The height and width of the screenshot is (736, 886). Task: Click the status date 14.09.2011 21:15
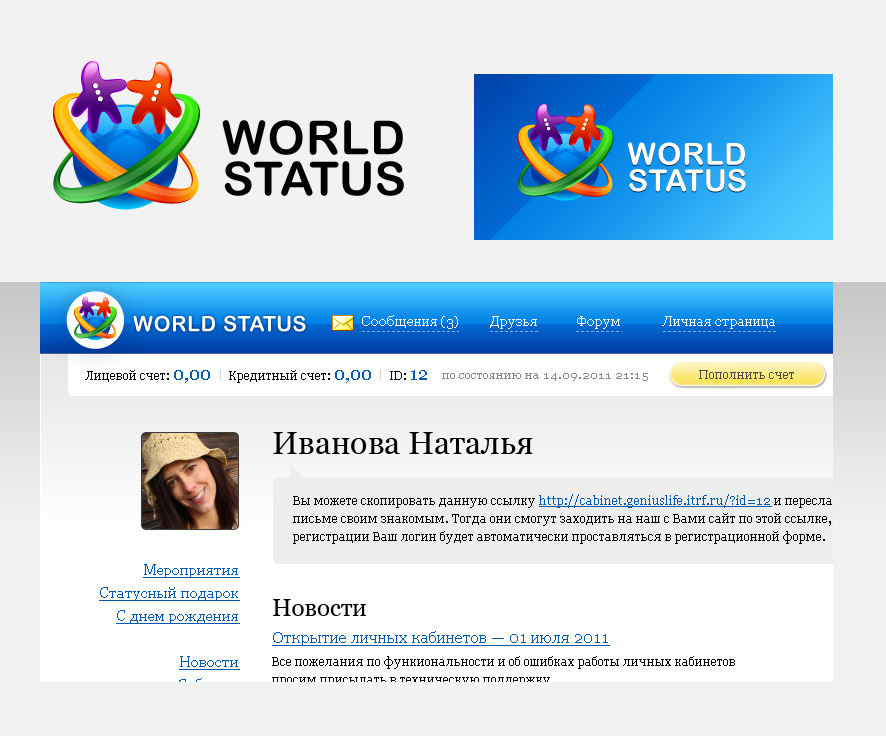pos(596,376)
